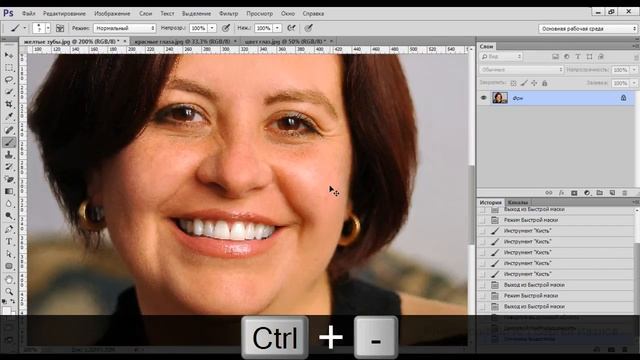This screenshot has height=360, width=640.
Task: Click the link layers icon
Action: click(x=549, y=193)
